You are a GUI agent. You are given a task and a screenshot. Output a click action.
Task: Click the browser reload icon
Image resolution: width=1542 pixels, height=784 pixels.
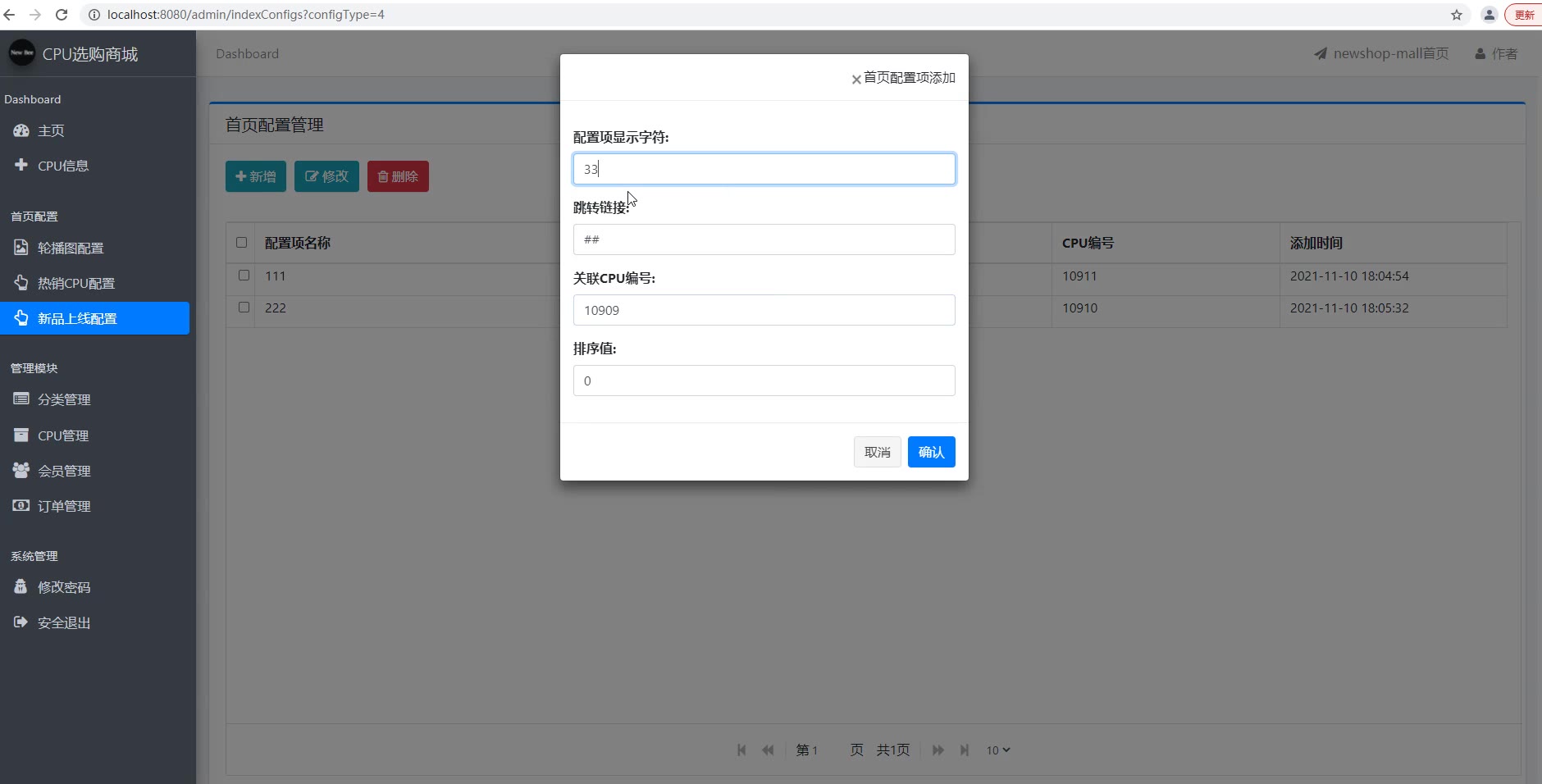[62, 15]
